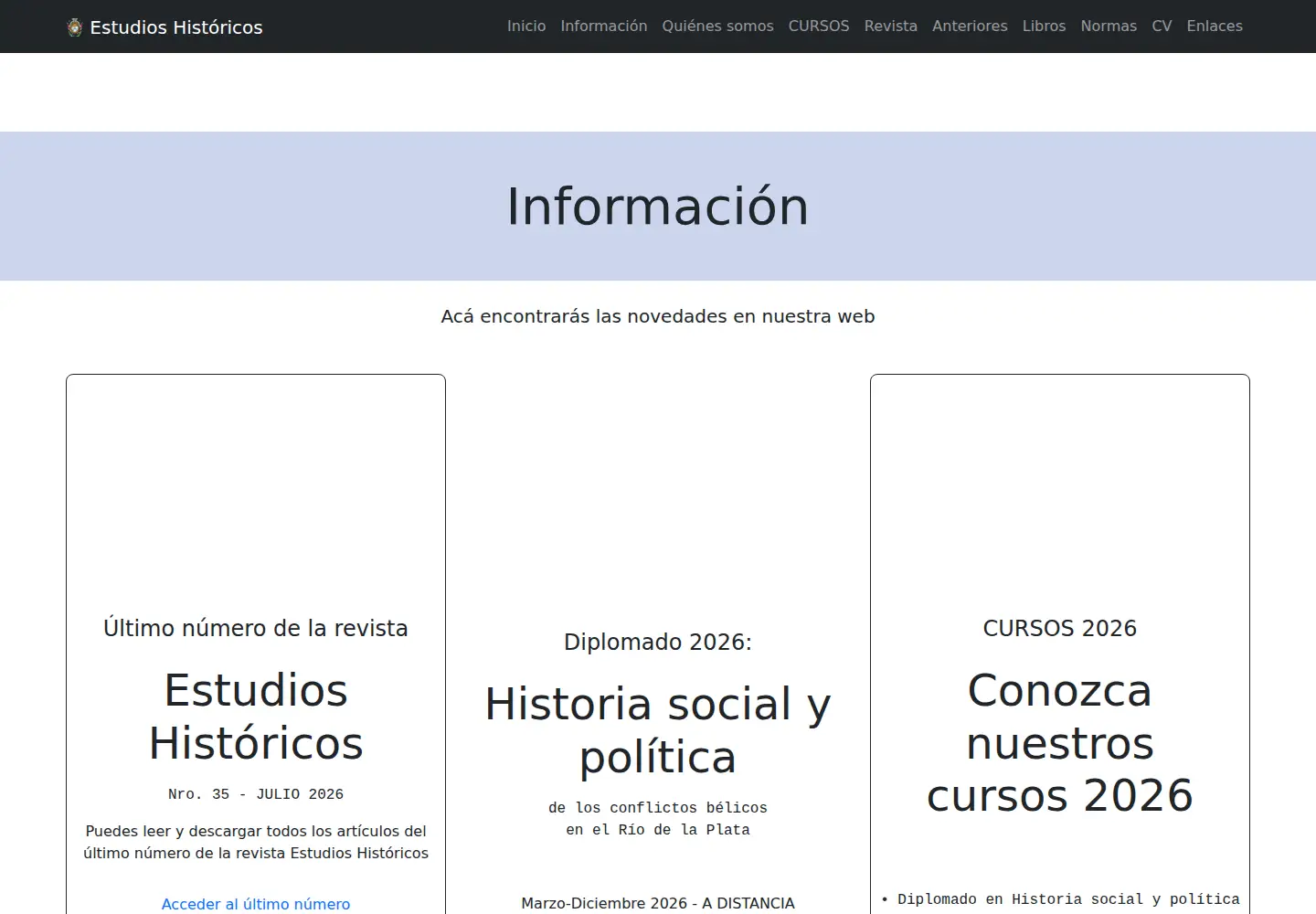
Task: Click the 'Nro. 35 - JULIO 2026' text
Action: (256, 794)
